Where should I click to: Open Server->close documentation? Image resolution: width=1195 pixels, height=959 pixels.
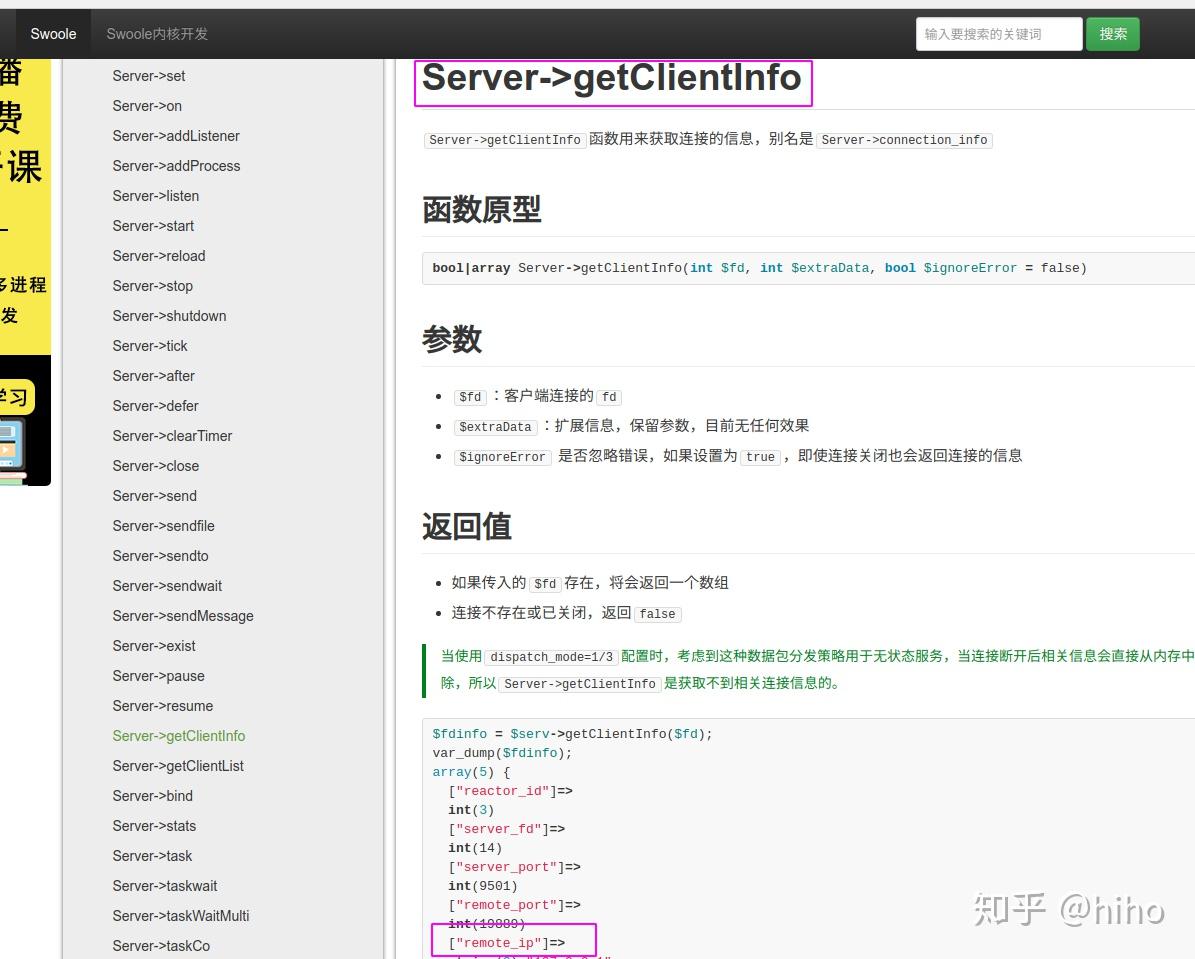tap(155, 465)
